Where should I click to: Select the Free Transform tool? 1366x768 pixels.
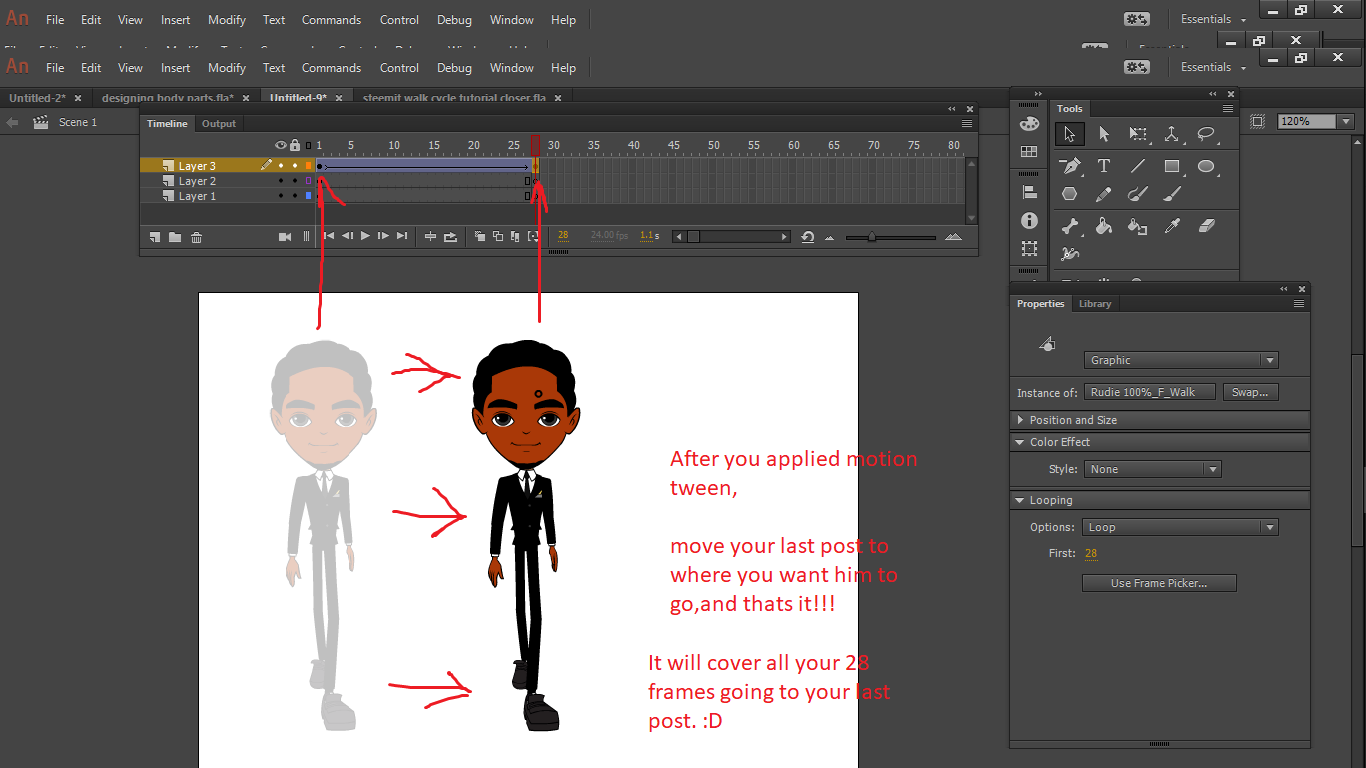point(1138,134)
